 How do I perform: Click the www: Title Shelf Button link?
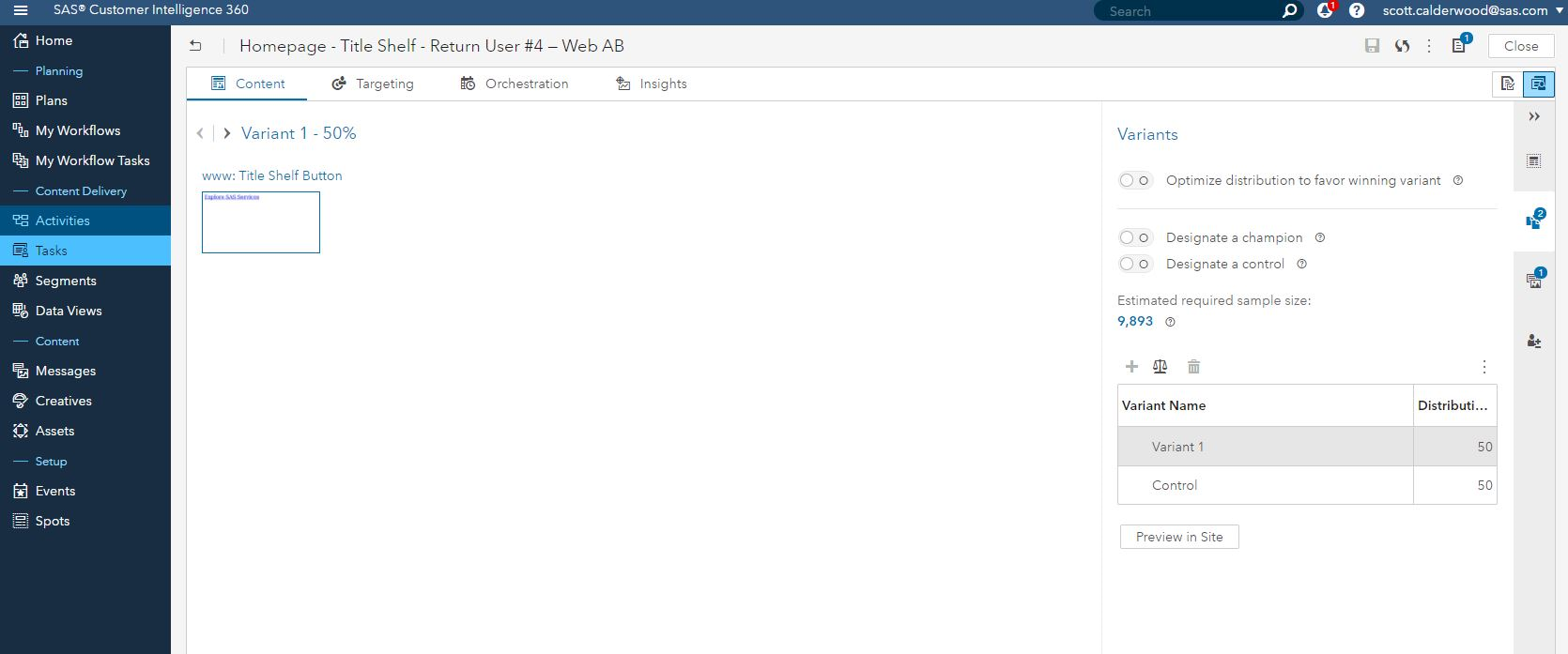272,175
